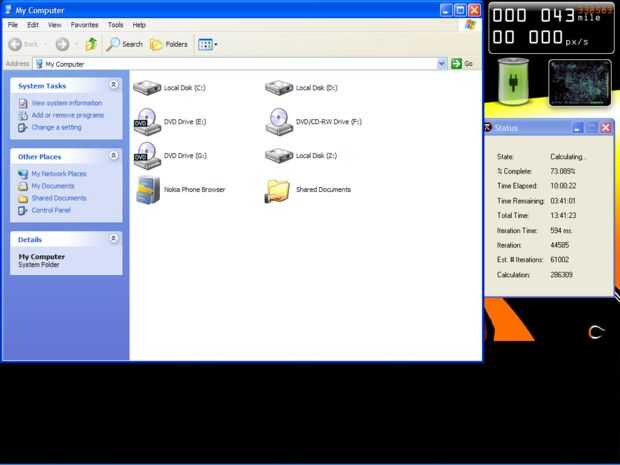The height and width of the screenshot is (465, 620).
Task: Click the green Go button
Action: pos(462,64)
